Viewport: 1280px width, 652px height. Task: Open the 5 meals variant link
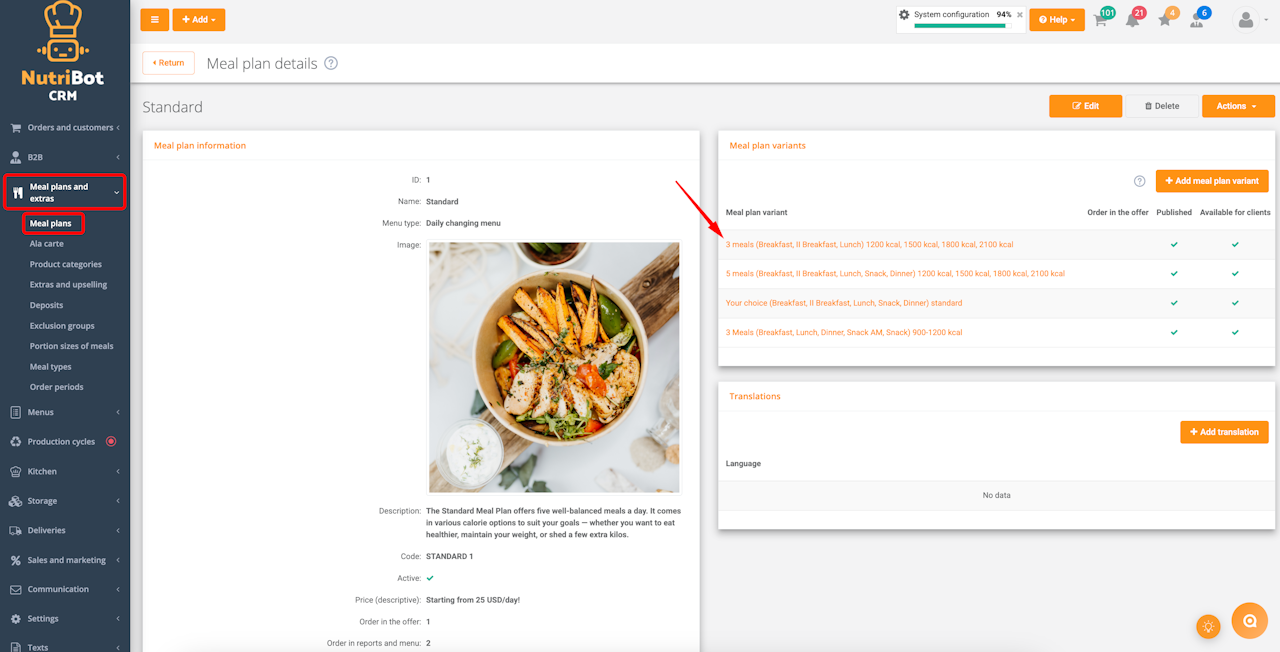[895, 274]
